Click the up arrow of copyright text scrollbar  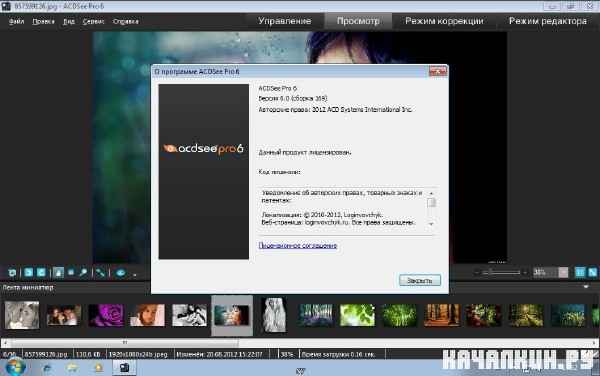click(x=431, y=193)
